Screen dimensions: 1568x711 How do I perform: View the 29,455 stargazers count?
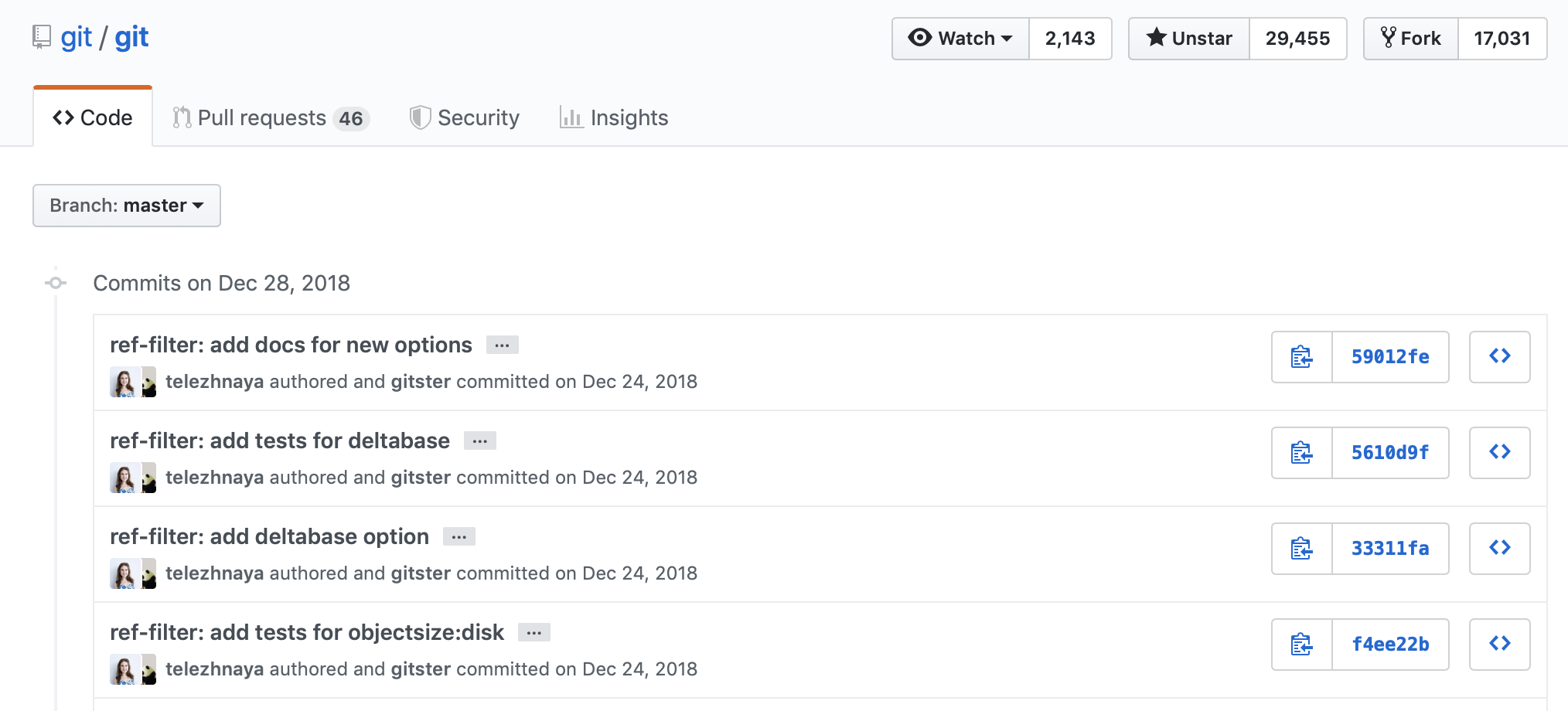1298,39
